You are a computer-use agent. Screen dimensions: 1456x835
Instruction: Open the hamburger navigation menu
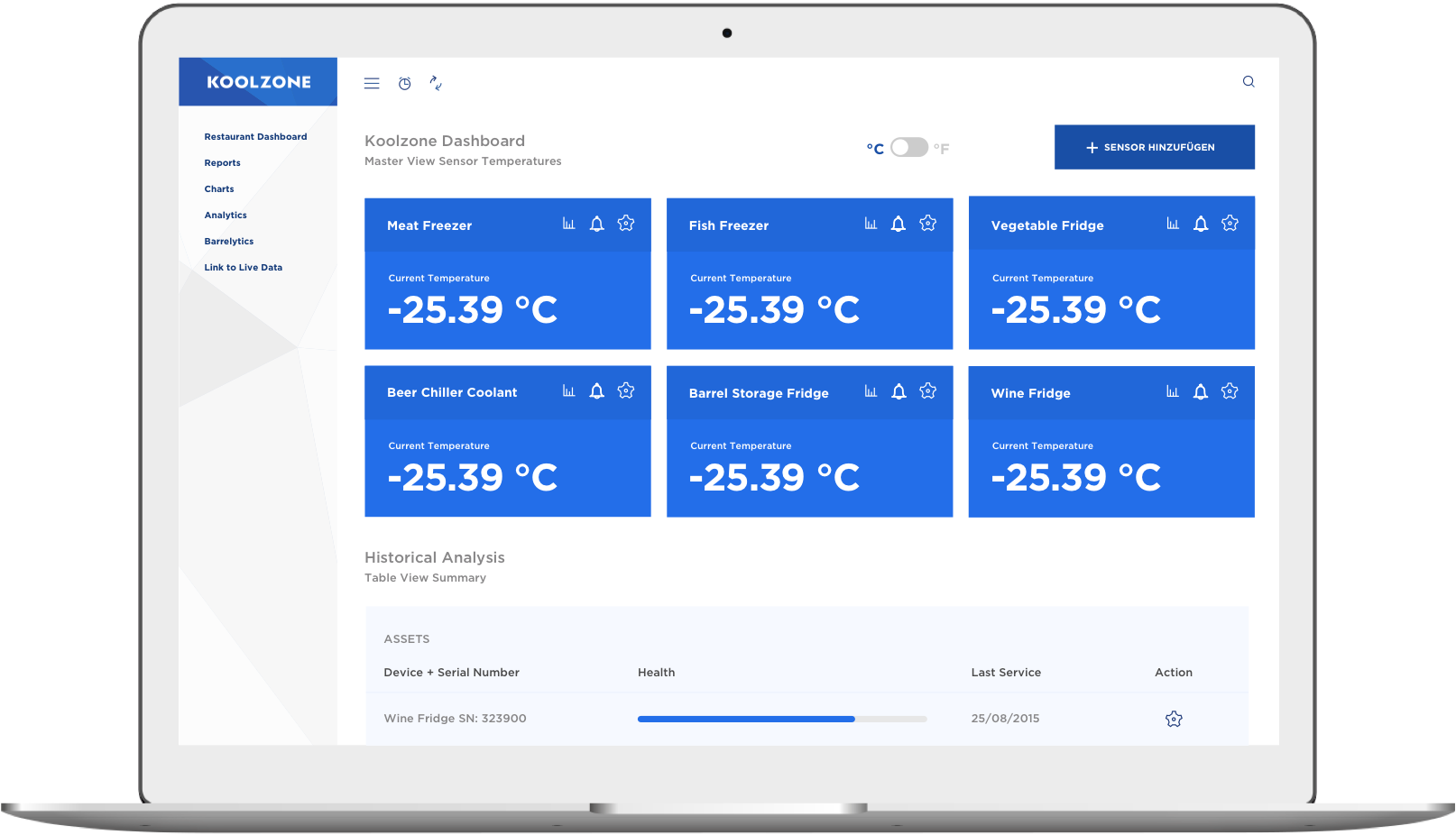pos(372,82)
